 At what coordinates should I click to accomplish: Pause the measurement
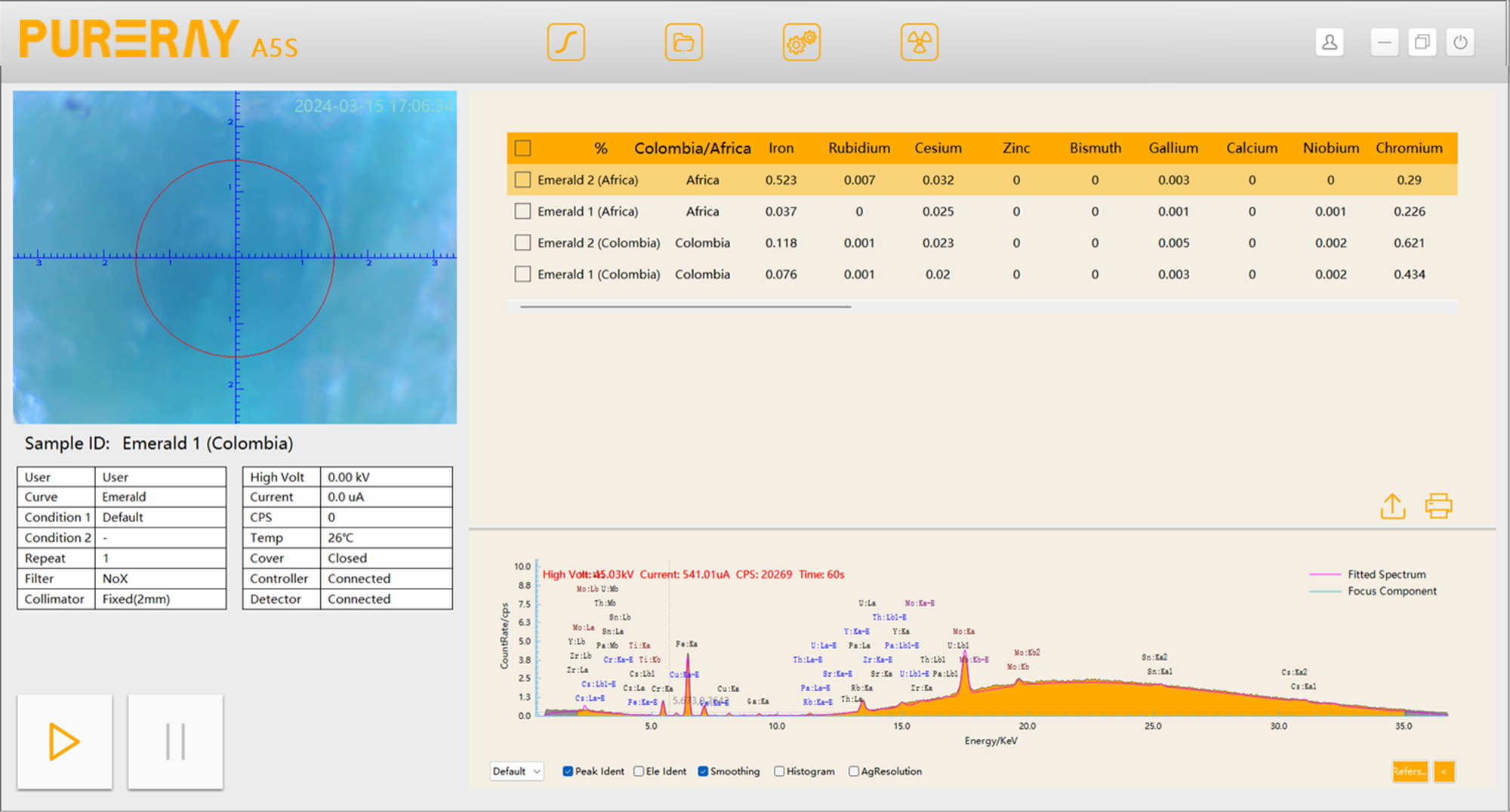(175, 741)
